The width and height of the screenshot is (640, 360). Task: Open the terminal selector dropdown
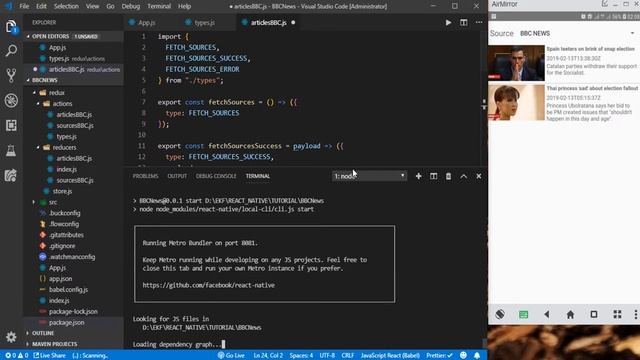pos(369,176)
